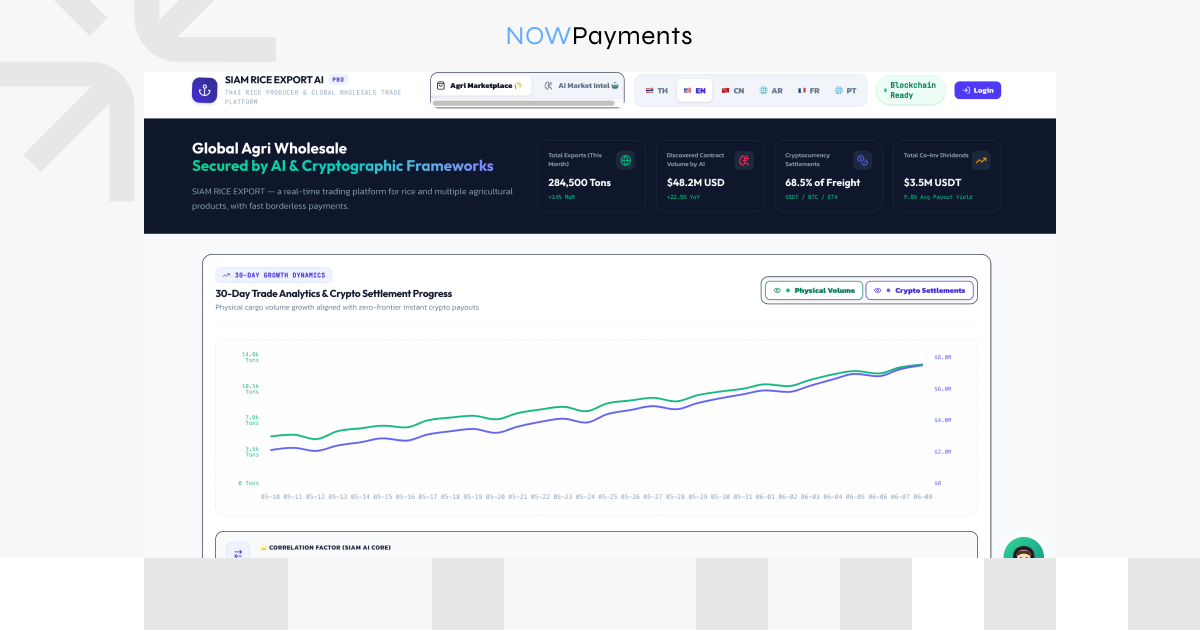Click the clipboard icon in Agri Marketplace tab

[441, 86]
